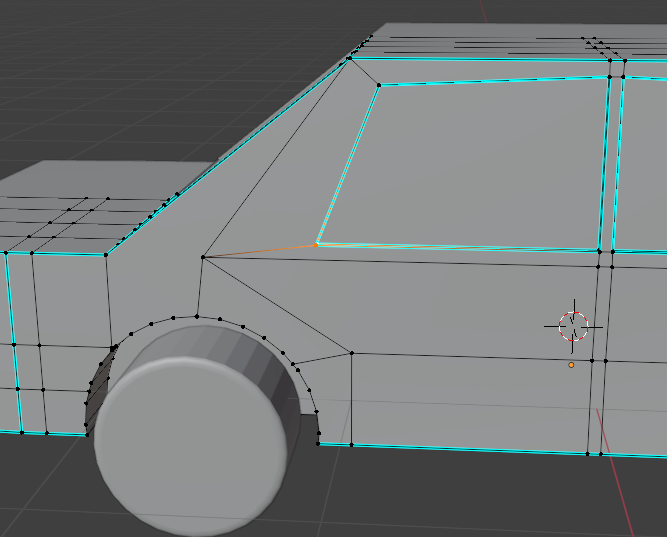This screenshot has height=537, width=667.
Task: Click the orange edge leading to windshield corner
Action: [x=260, y=250]
